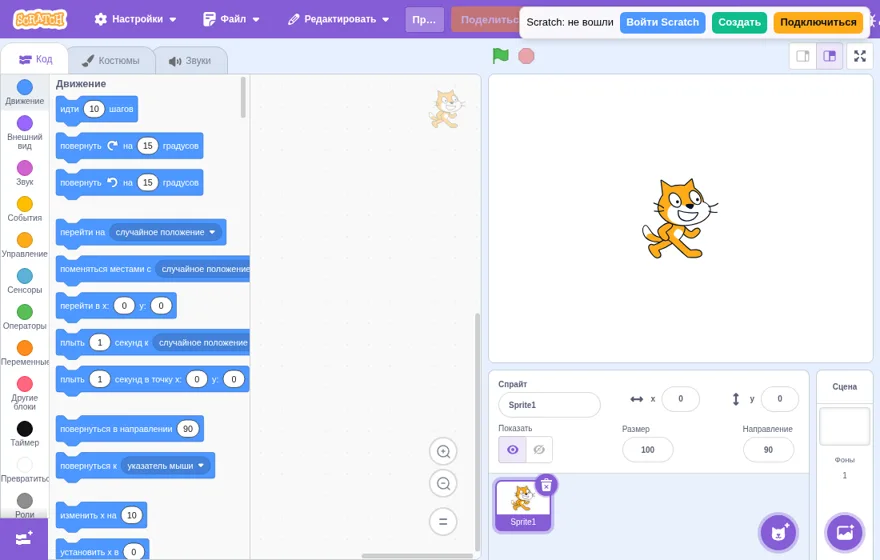Click the перейти в x: y: block
This screenshot has height=560, width=880.
pyautogui.click(x=116, y=306)
